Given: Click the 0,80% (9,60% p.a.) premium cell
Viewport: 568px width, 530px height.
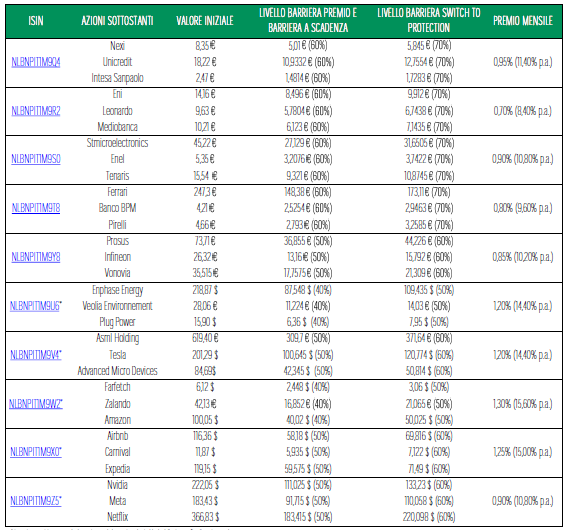Looking at the screenshot, I should coord(523,208).
